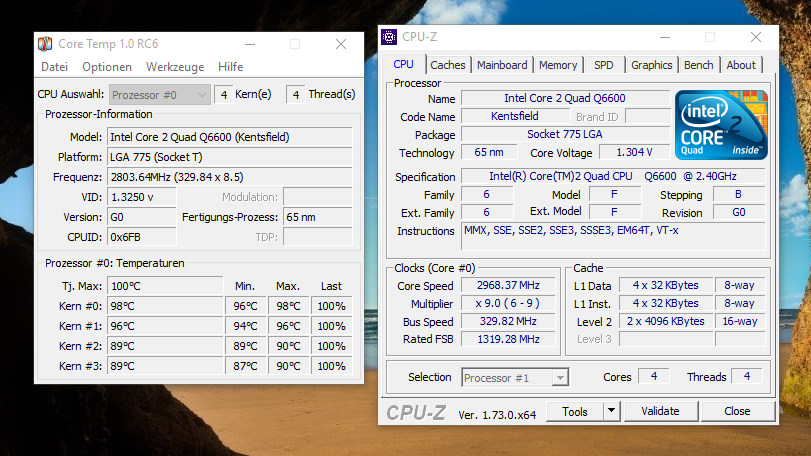811x456 pixels.
Task: Click Kern #2 load value 100%
Action: [332, 346]
